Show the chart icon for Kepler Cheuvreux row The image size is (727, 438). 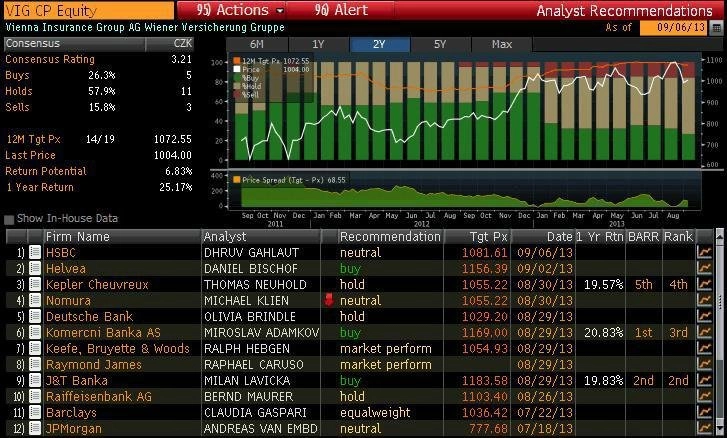(704, 284)
